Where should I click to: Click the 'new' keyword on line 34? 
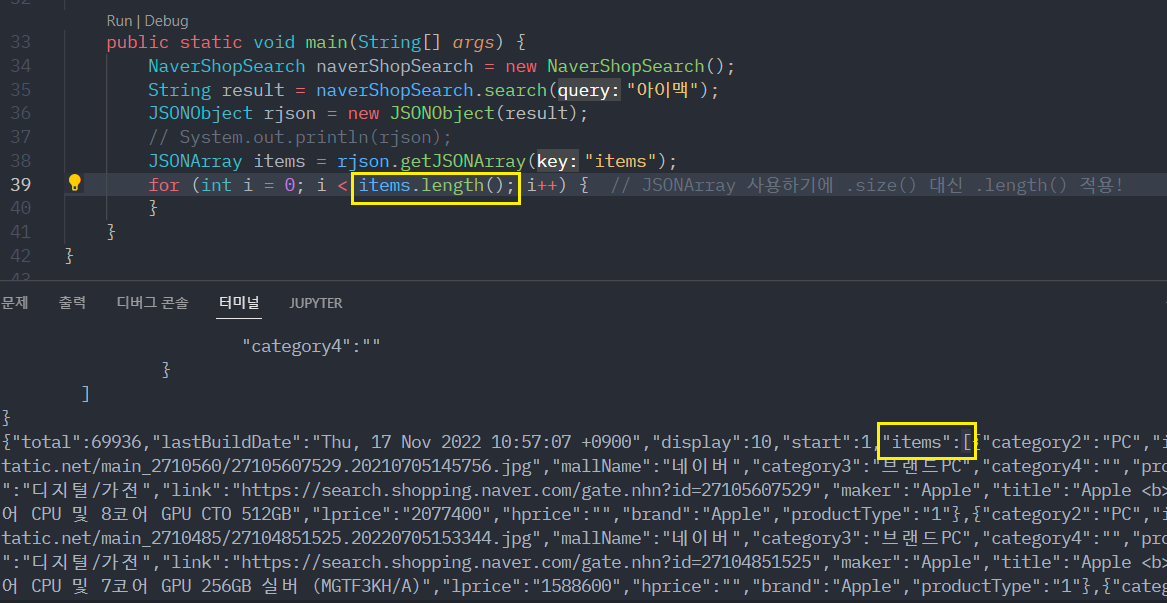[x=521, y=66]
